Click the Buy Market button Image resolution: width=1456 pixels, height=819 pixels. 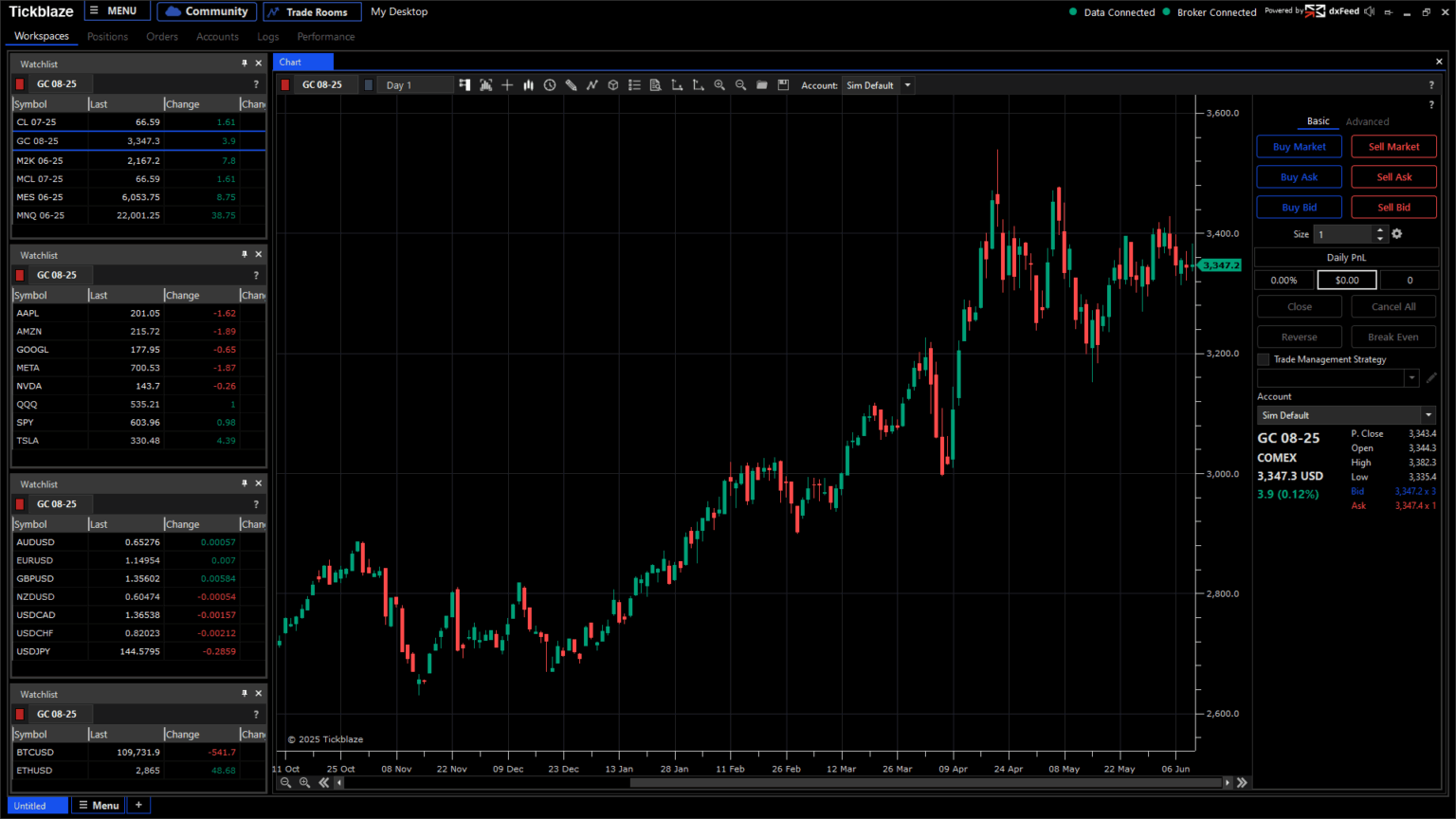pos(1299,147)
